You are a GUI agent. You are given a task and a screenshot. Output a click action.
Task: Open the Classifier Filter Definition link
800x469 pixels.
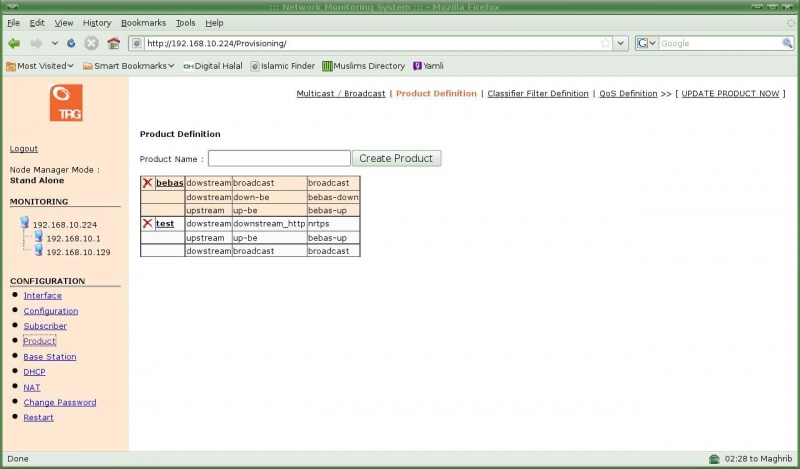[x=538, y=93]
